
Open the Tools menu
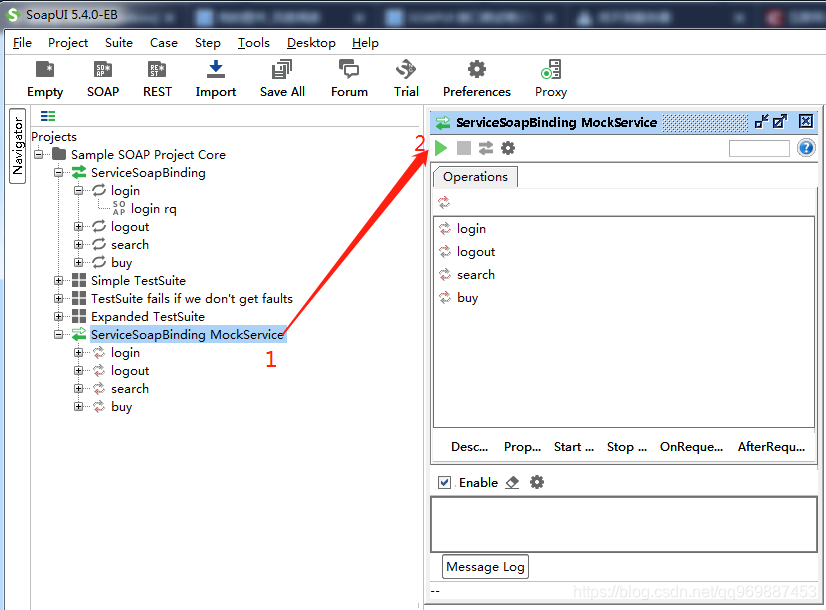(253, 43)
